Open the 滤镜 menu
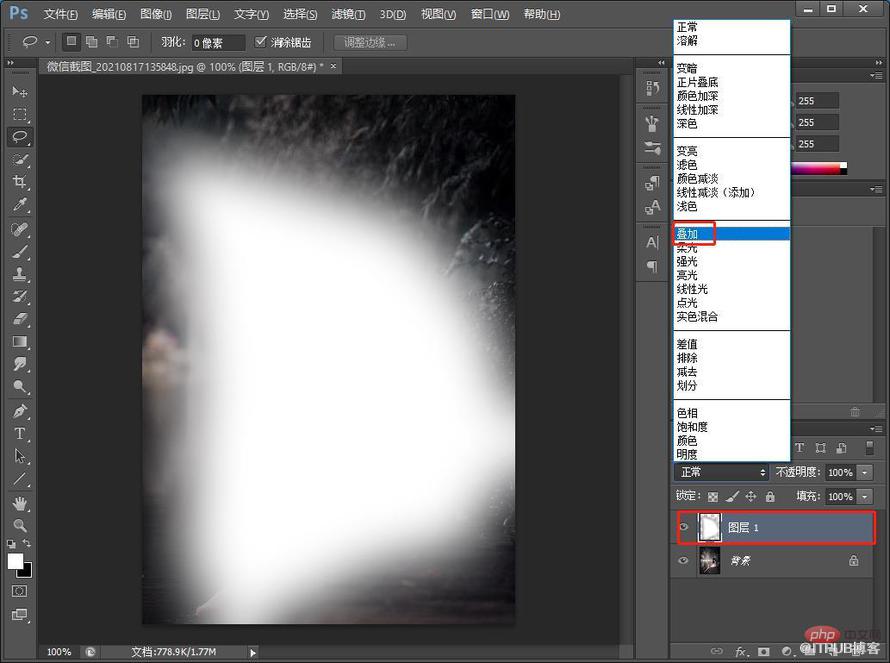The height and width of the screenshot is (663, 890). [x=348, y=14]
